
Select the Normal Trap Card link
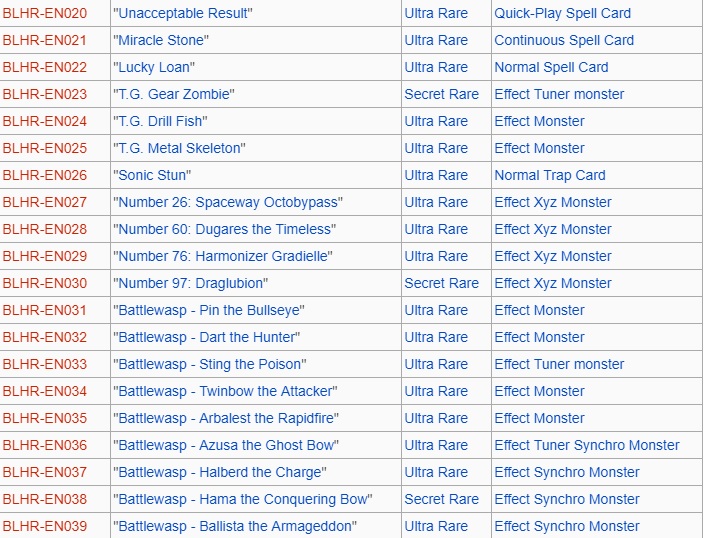(x=549, y=176)
